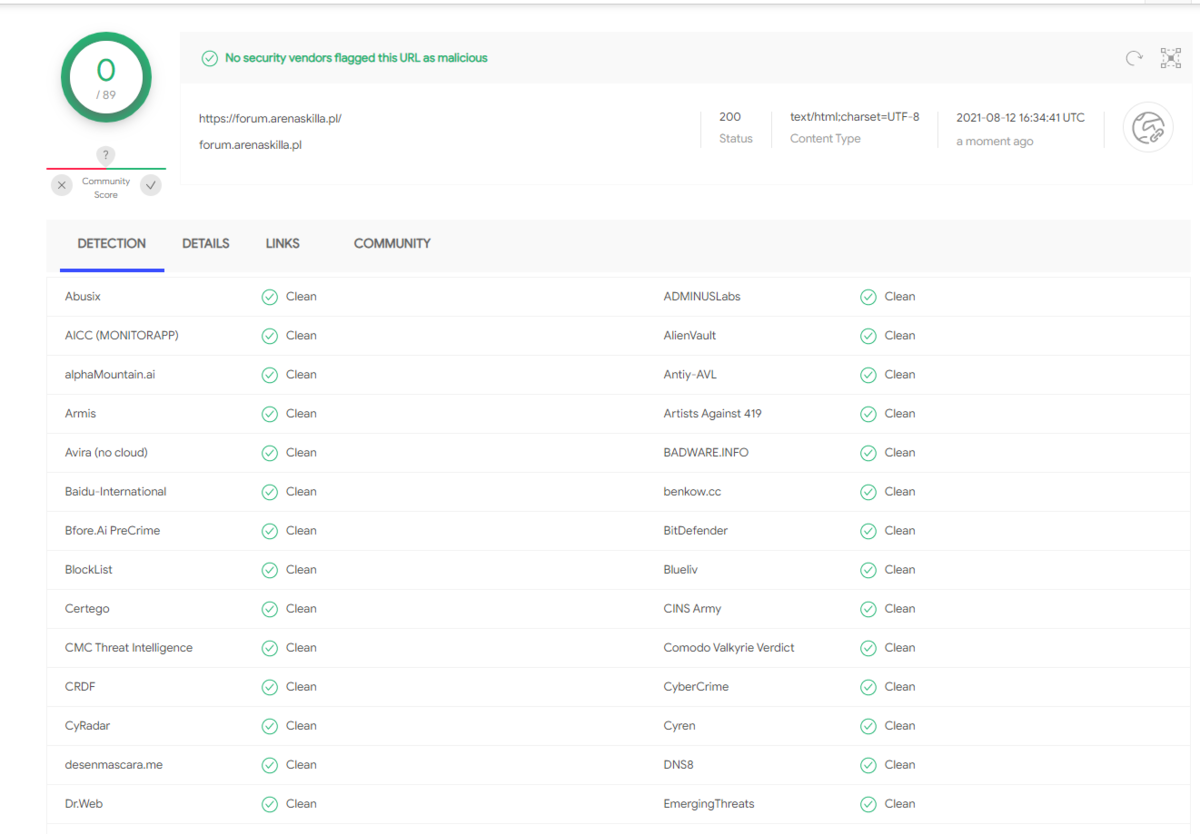Click the reanalyze refresh icon
1200x834 pixels.
click(x=1134, y=58)
